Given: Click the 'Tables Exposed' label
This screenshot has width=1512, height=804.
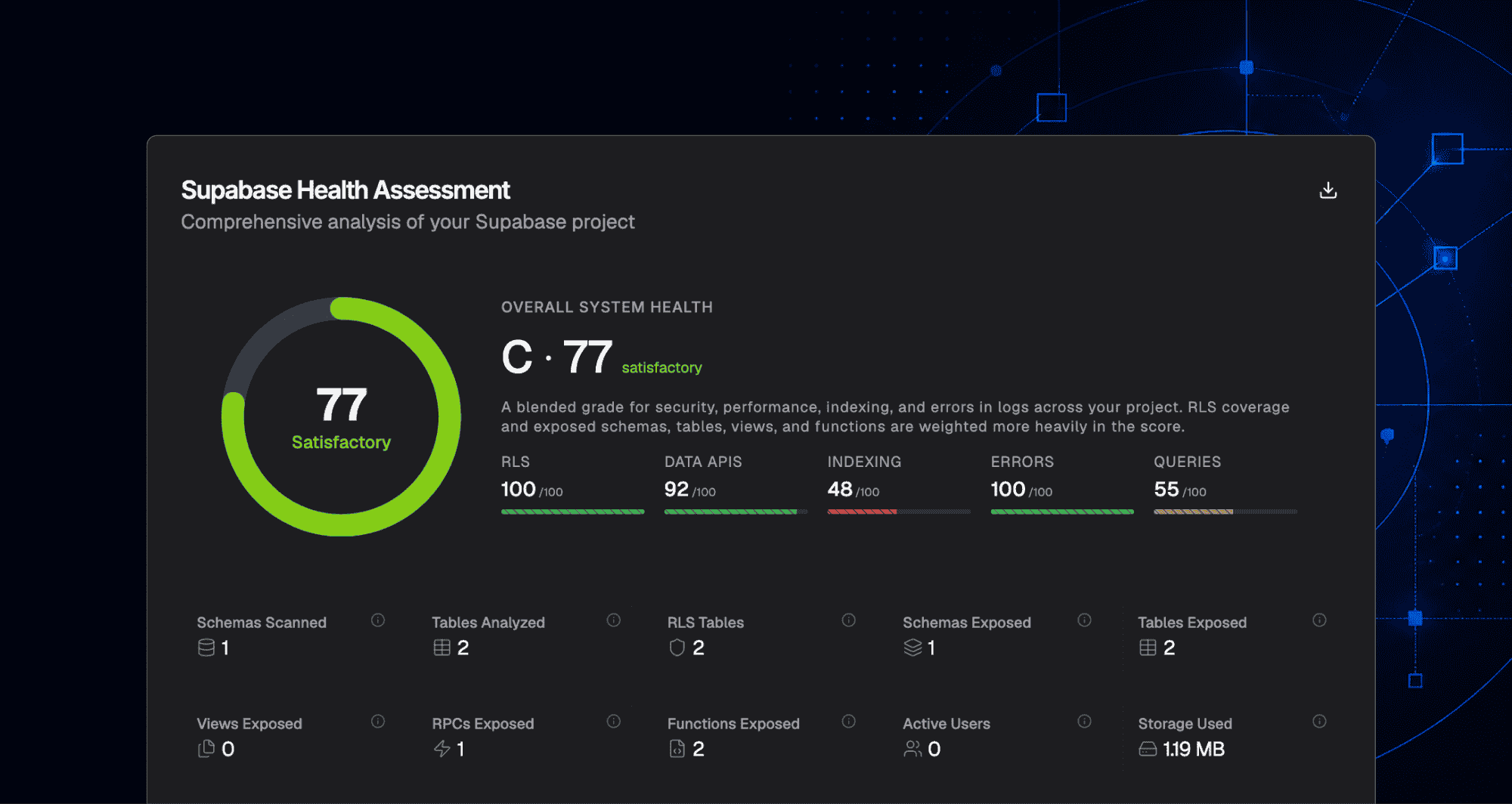Looking at the screenshot, I should (1192, 623).
